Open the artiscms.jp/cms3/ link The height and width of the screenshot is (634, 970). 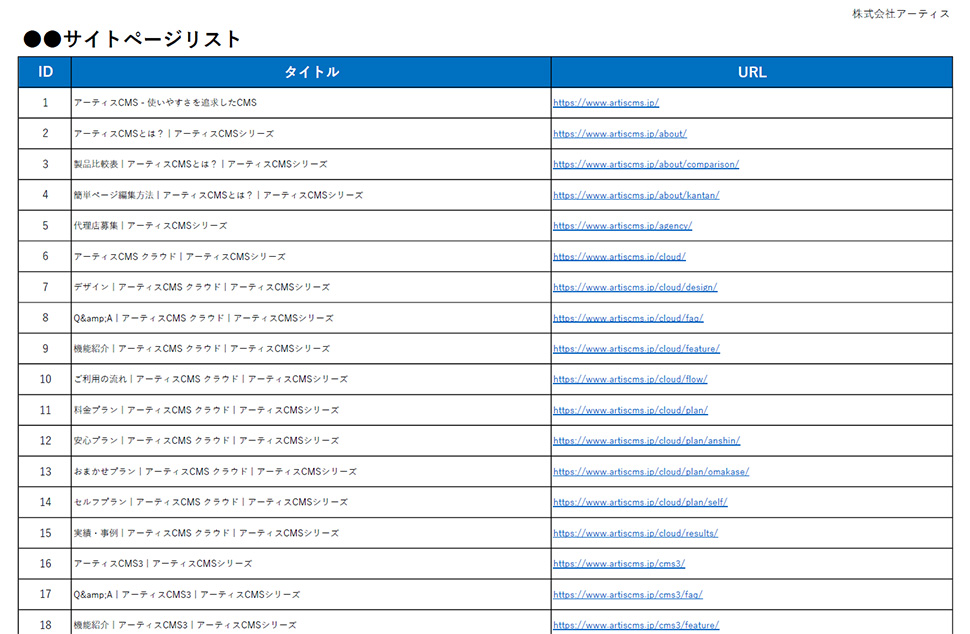pyautogui.click(x=619, y=563)
